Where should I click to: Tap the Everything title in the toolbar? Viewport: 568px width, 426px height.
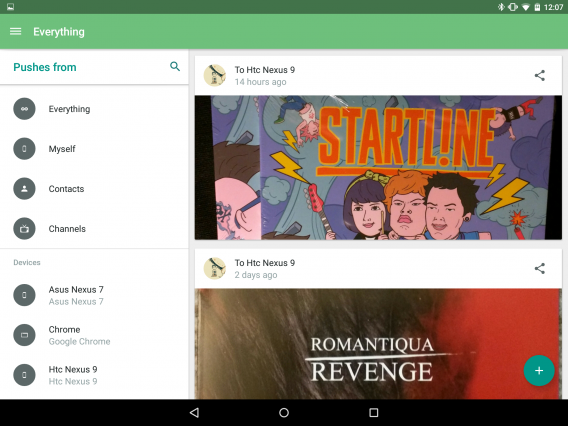point(59,32)
